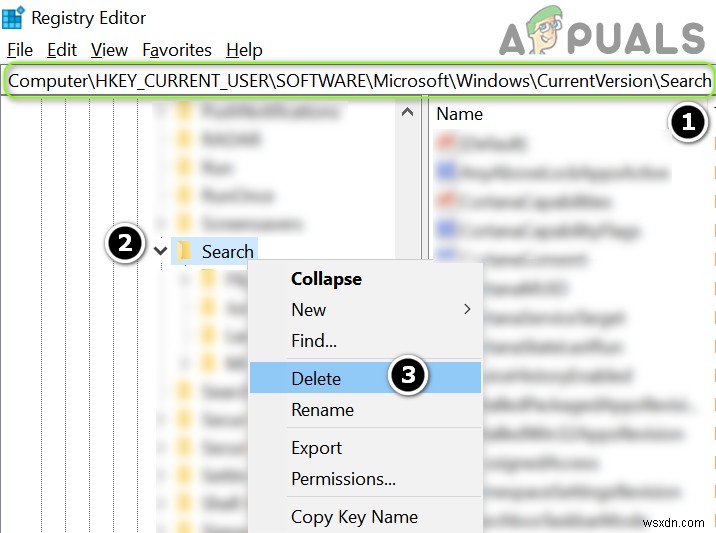The height and width of the screenshot is (533, 716).
Task: Choose Copy Key Name in context menu
Action: pos(365,517)
